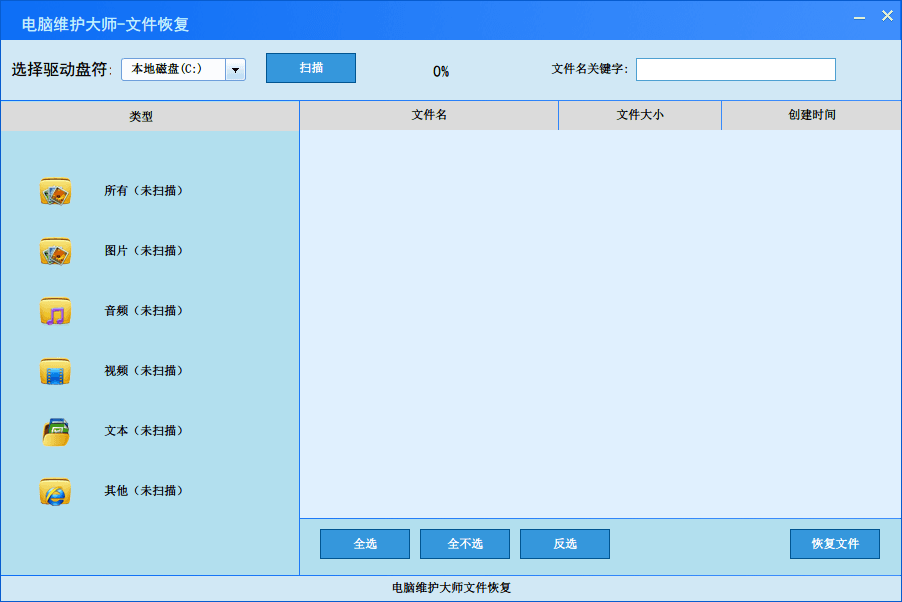Open the drive selection dropdown arrow
The height and width of the screenshot is (602, 902).
(x=235, y=69)
